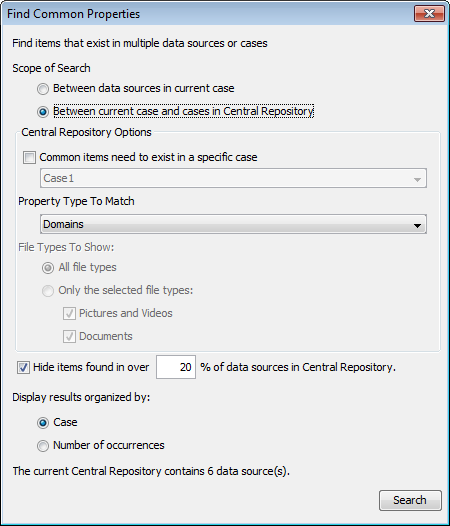Click the Case1 dropdown arrow
Viewport: 450px width, 526px height.
coord(417,180)
